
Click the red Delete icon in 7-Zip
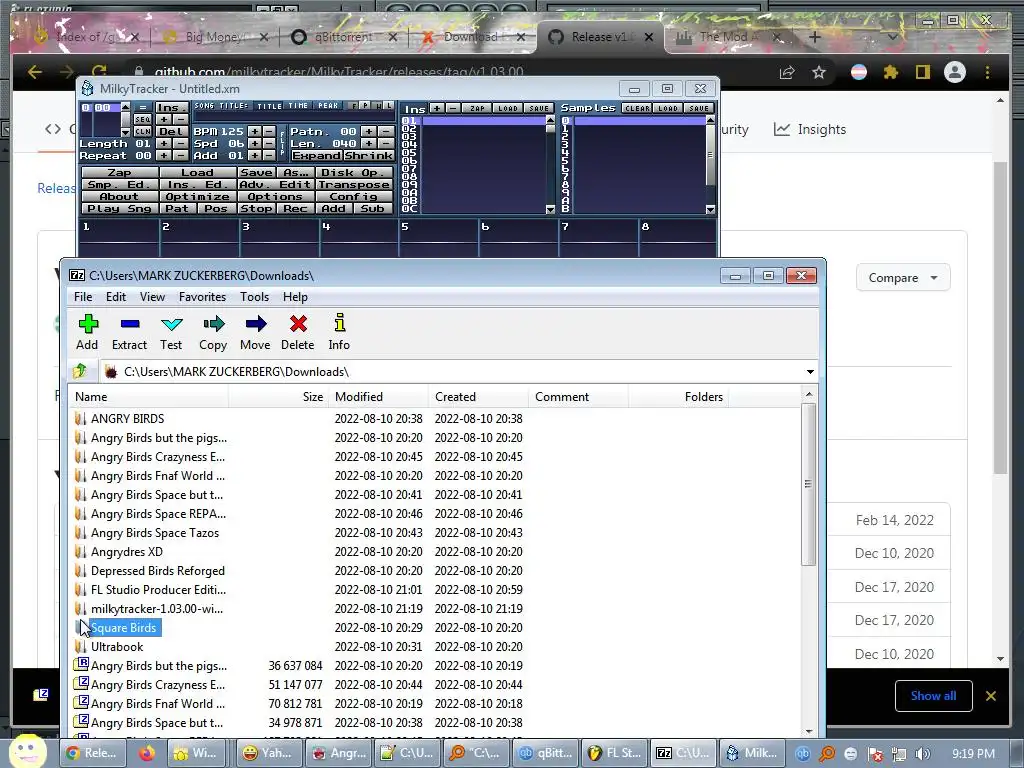pos(298,332)
